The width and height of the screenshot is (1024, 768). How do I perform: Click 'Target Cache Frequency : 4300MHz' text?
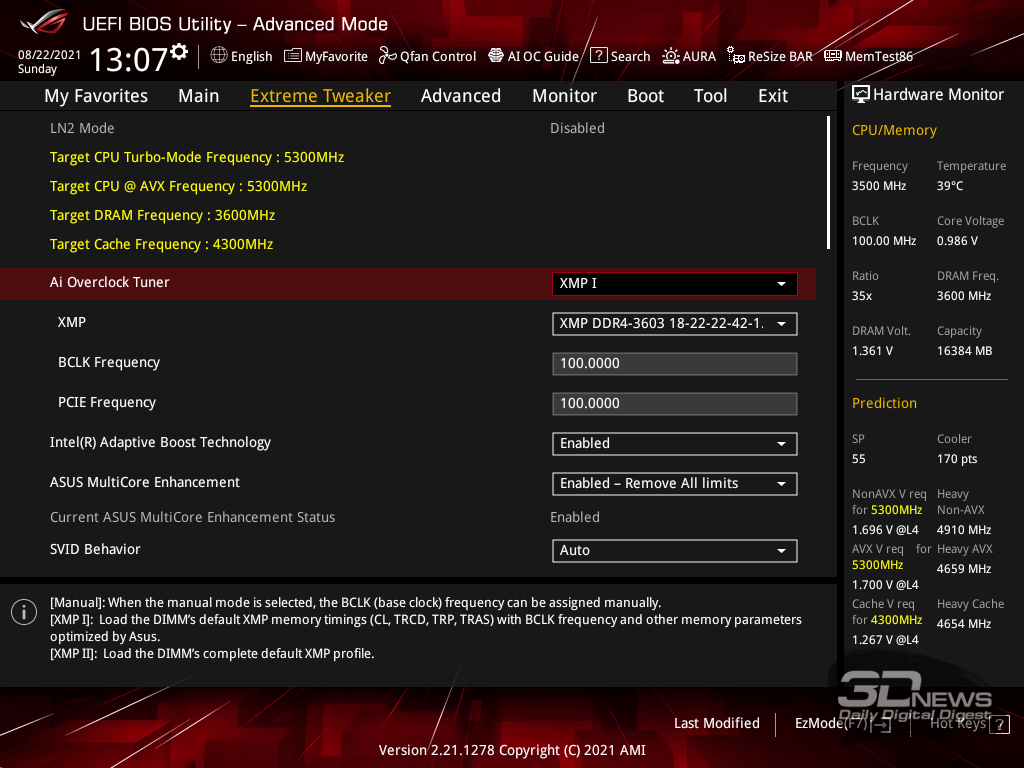point(161,244)
